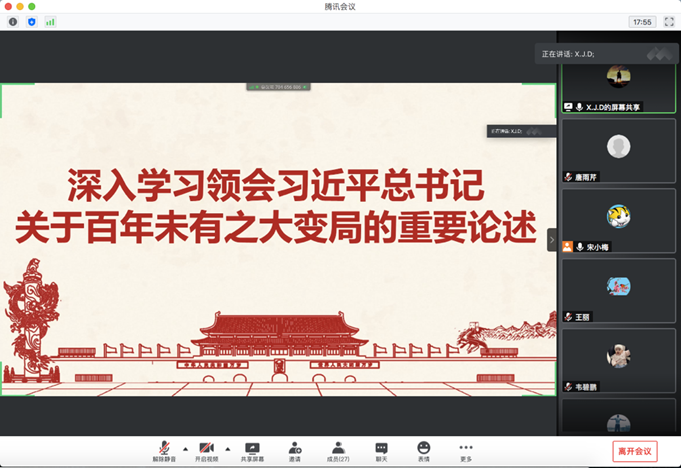Click the 表情 emoji reactions icon

tap(424, 447)
